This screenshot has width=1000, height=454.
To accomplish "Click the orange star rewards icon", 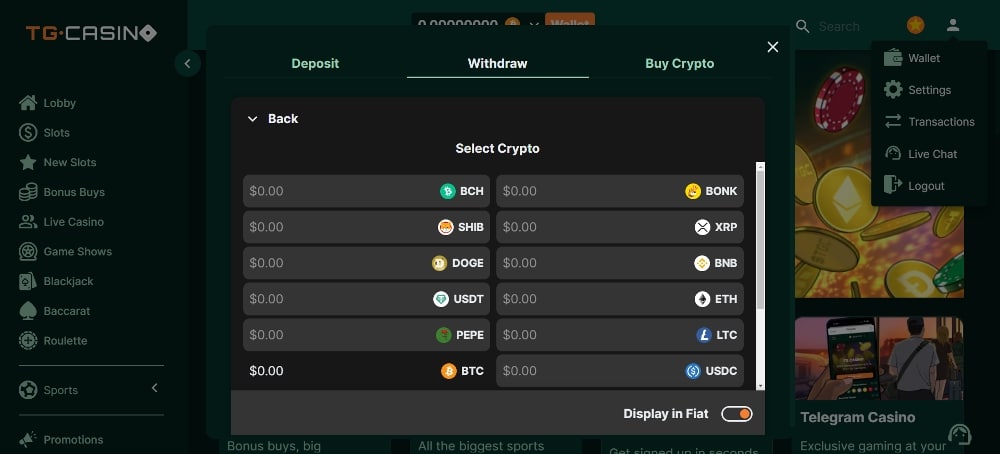I will click(915, 25).
